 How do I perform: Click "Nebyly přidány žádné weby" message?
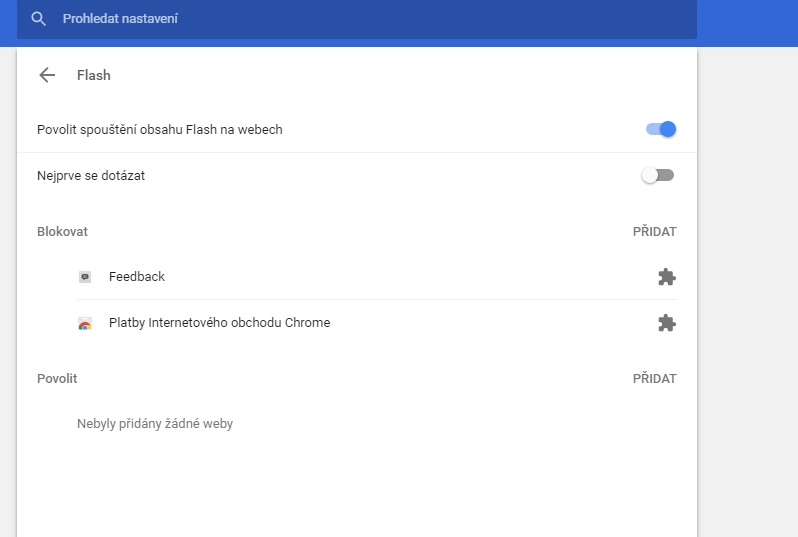click(x=155, y=424)
